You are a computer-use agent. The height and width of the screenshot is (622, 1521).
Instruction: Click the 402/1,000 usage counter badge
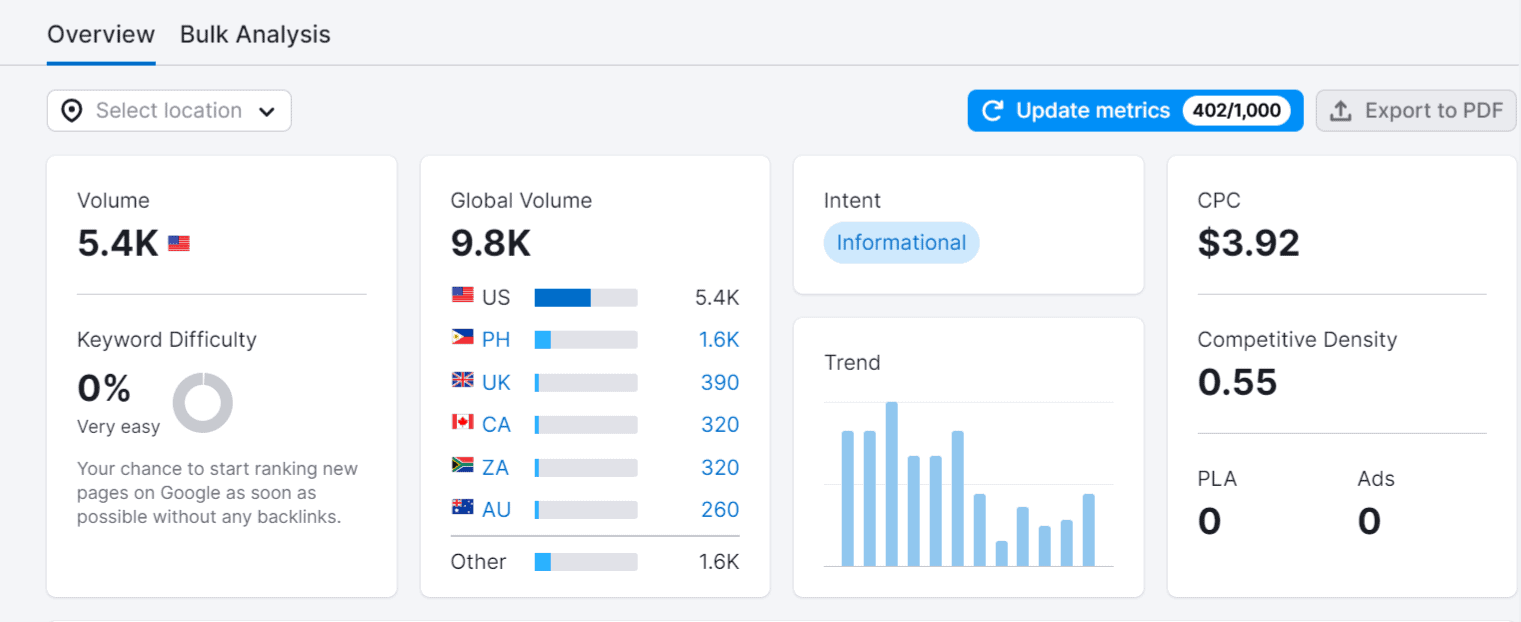click(1236, 111)
